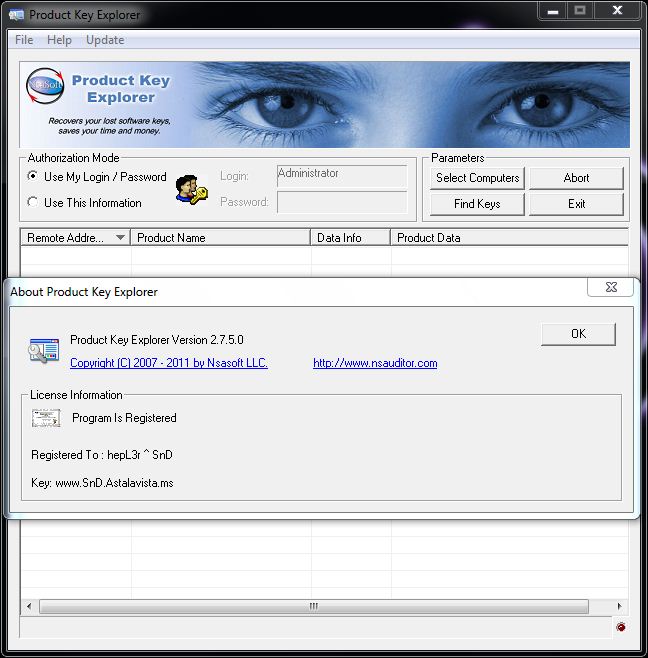Click the Registered To hepL3r text
Image resolution: width=648 pixels, height=658 pixels.
tap(102, 455)
